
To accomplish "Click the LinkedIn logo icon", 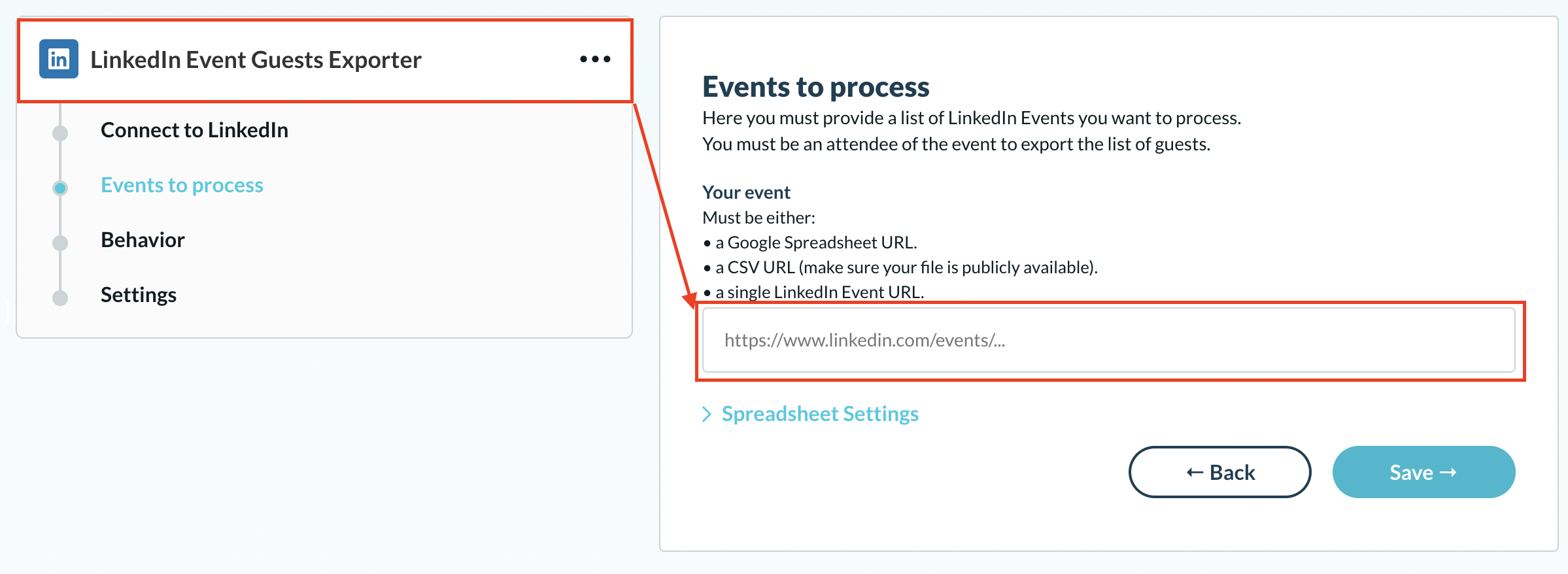I will [x=59, y=59].
